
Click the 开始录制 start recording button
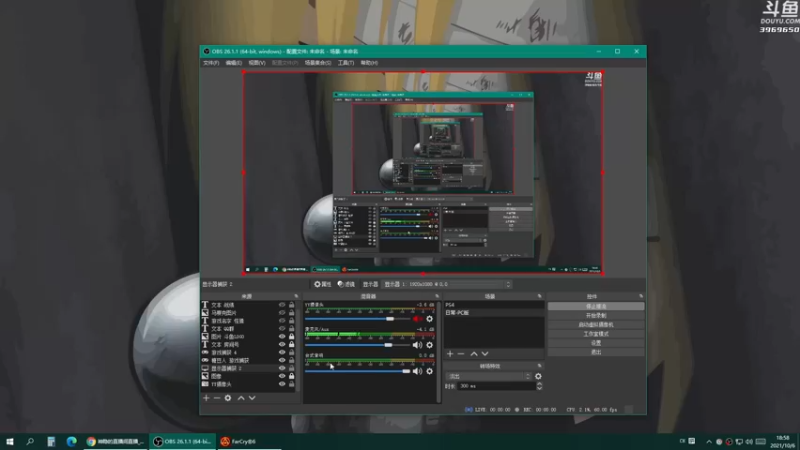pos(596,316)
